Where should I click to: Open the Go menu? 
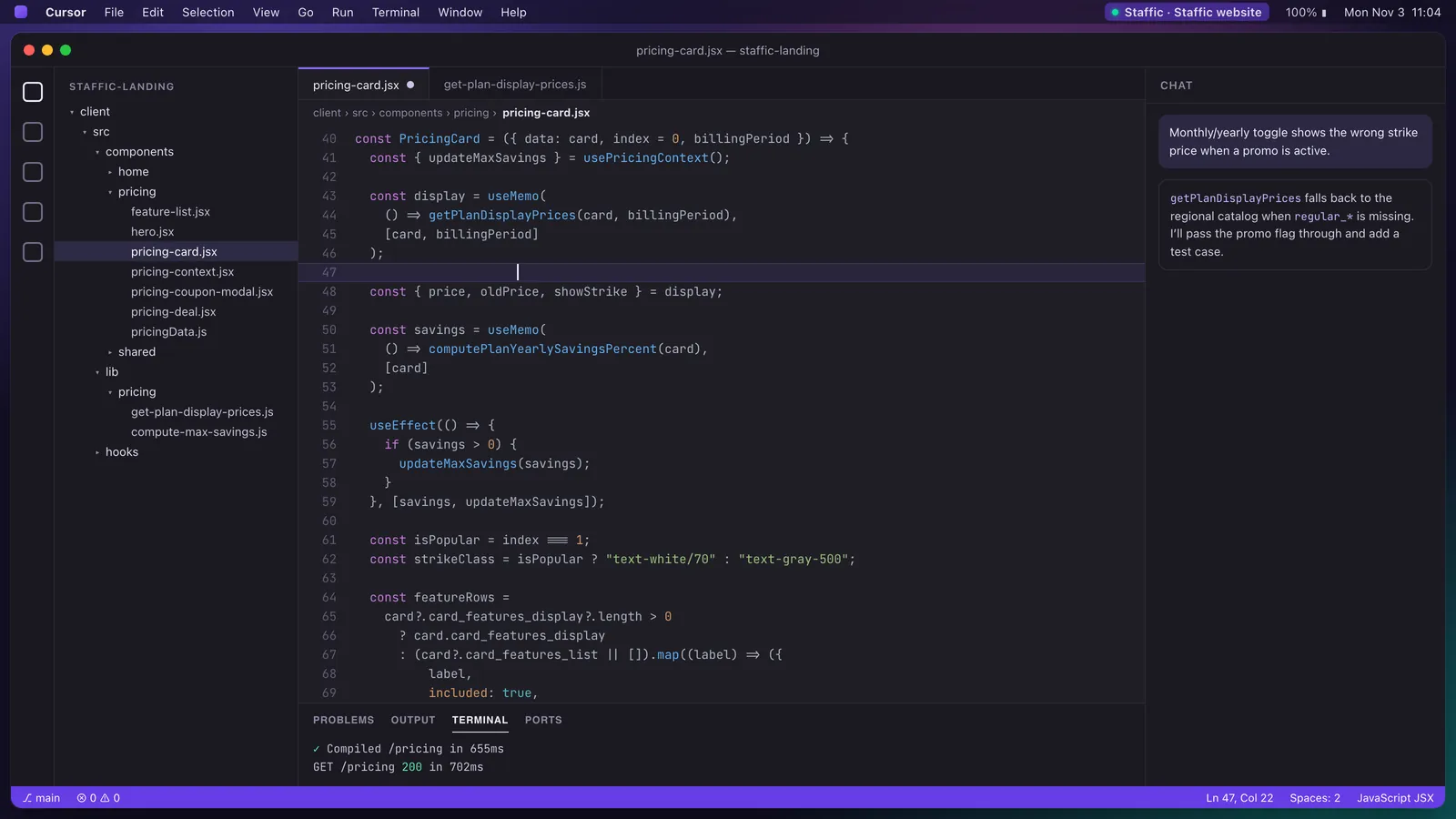pyautogui.click(x=306, y=13)
